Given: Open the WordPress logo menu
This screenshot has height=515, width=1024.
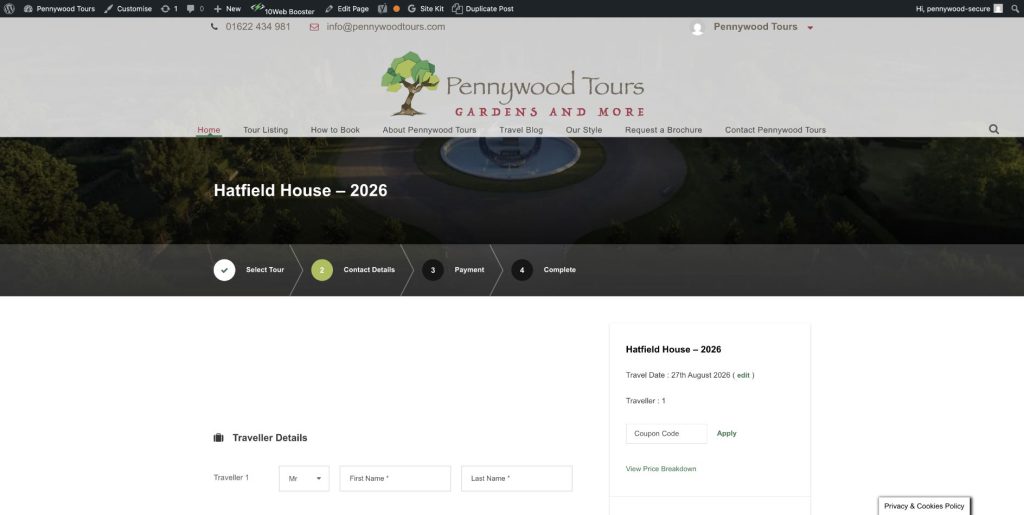Looking at the screenshot, I should [9, 8].
